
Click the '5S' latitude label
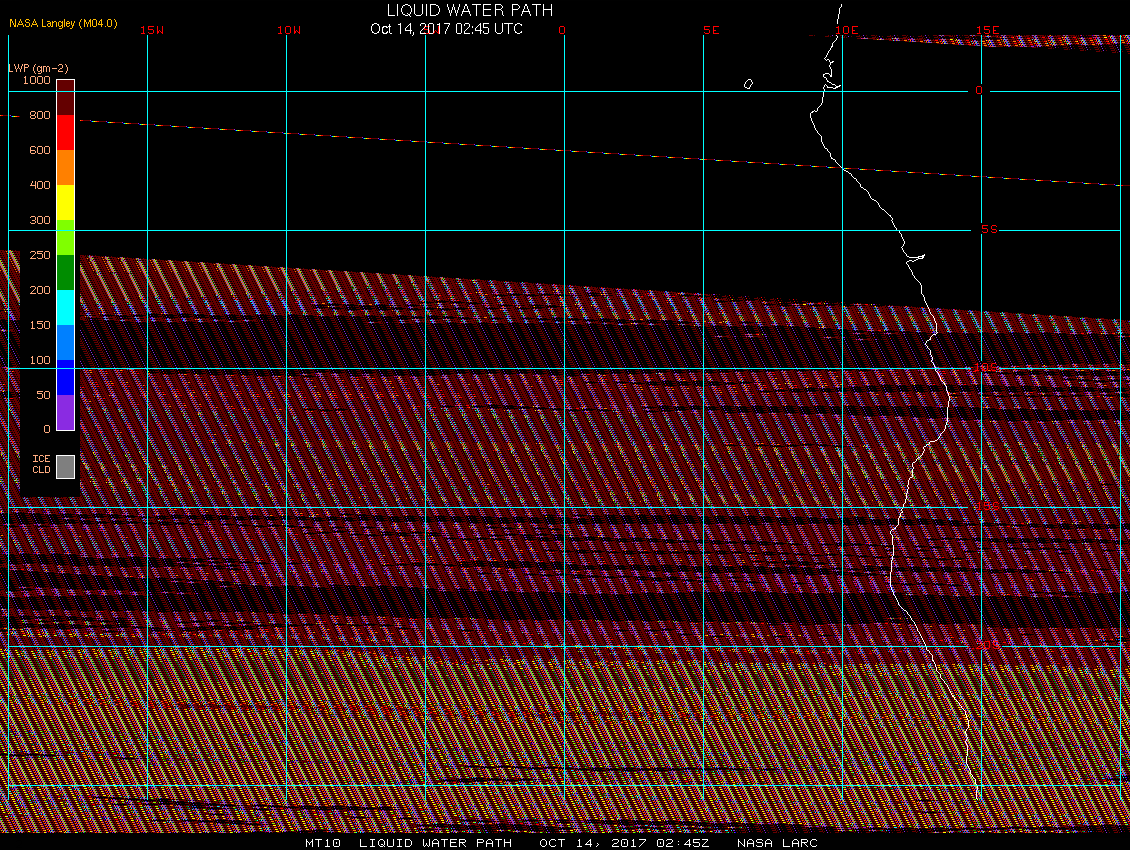989,229
